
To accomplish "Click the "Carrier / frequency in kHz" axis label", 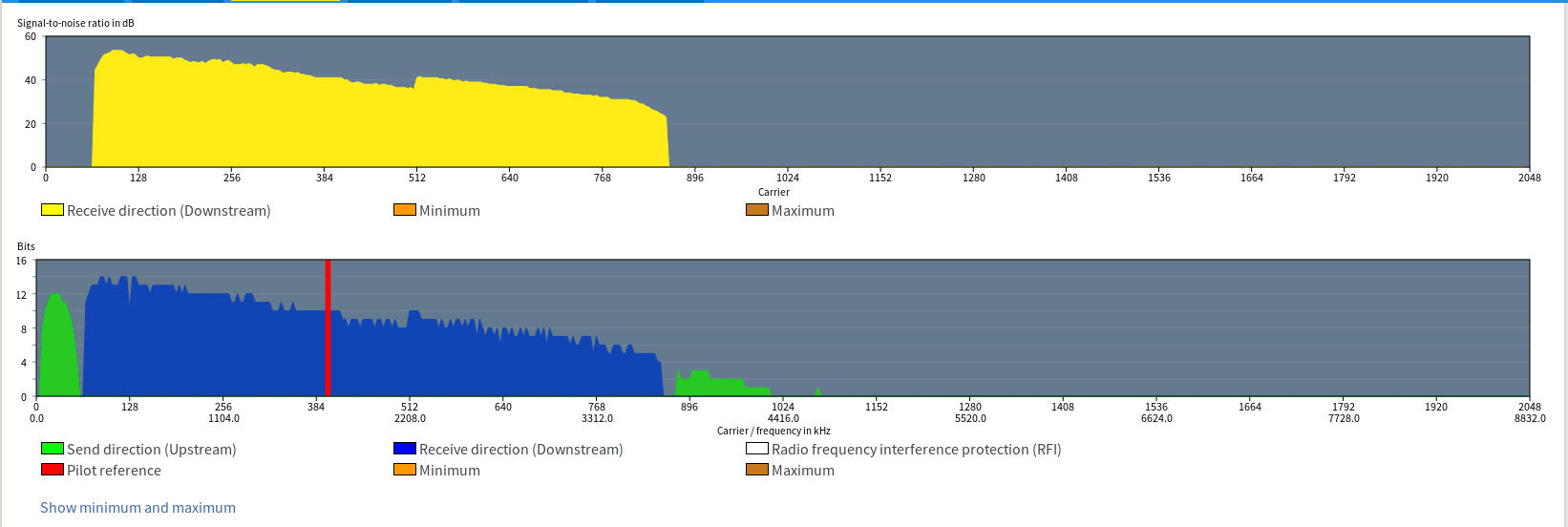I will [773, 431].
